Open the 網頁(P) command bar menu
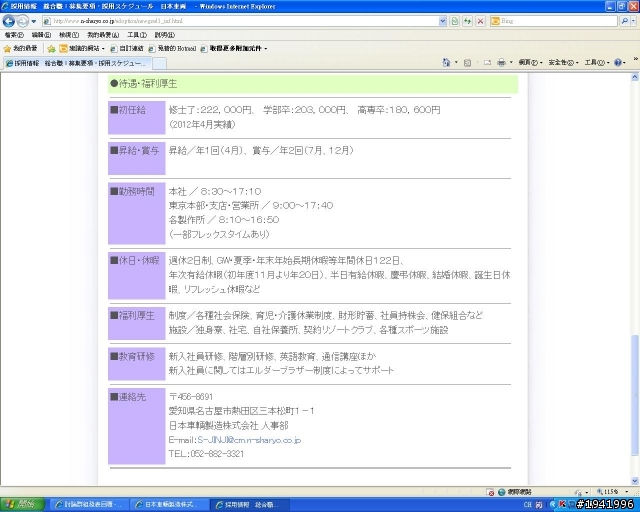Image resolution: width=640 pixels, height=512 pixels. click(530, 62)
